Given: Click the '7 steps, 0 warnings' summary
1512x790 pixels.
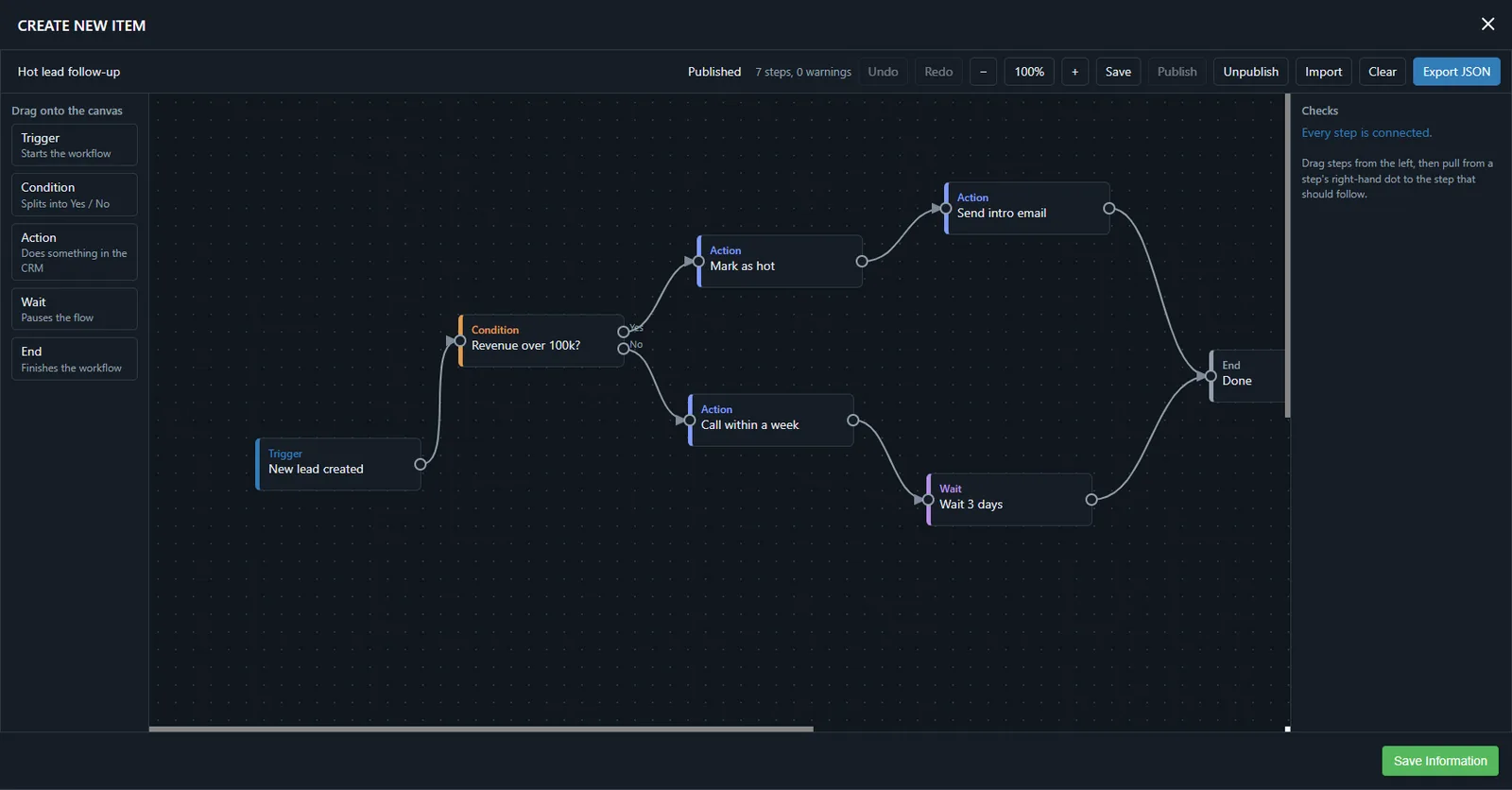Looking at the screenshot, I should (x=803, y=72).
